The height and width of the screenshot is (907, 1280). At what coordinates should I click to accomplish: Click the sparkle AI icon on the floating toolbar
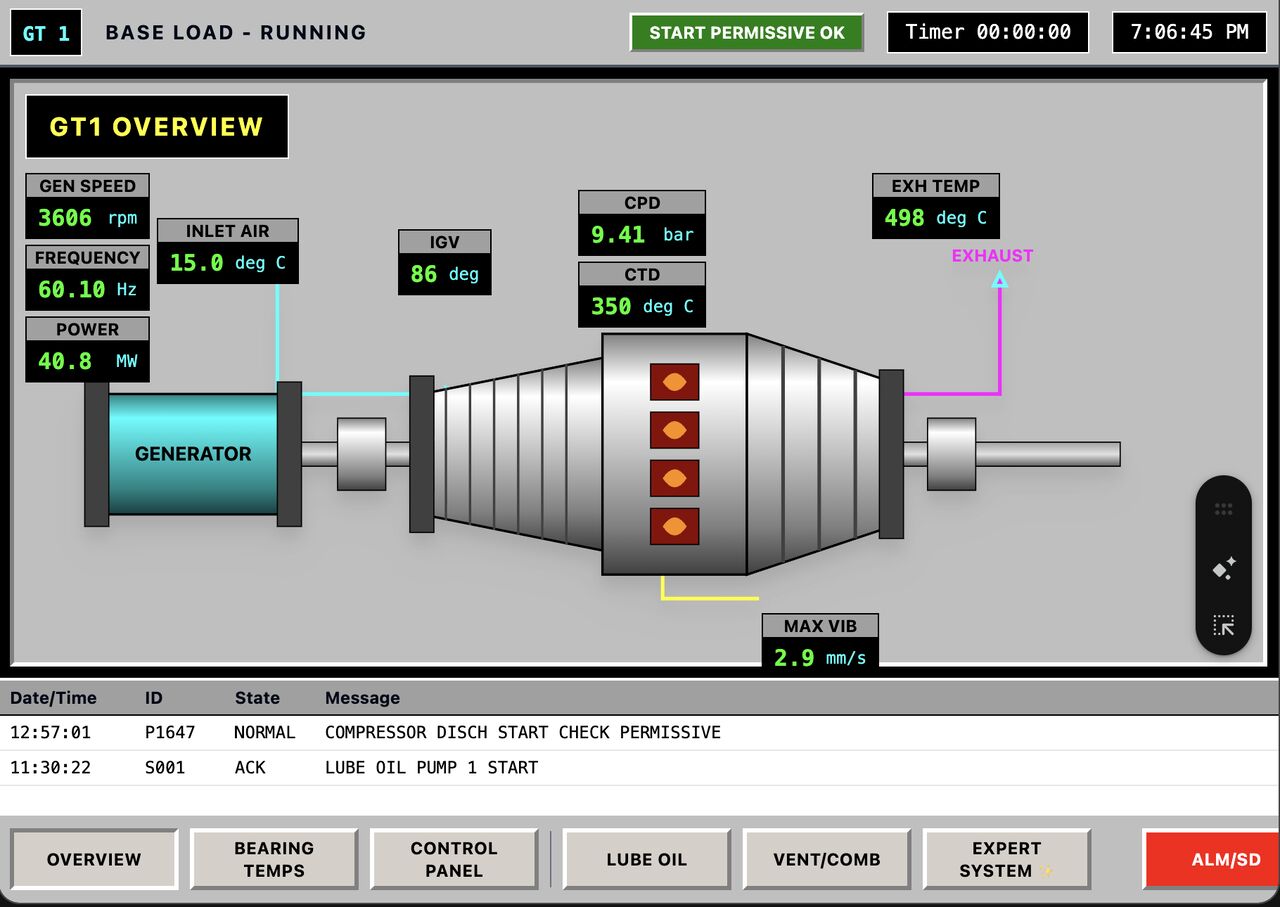[1223, 568]
